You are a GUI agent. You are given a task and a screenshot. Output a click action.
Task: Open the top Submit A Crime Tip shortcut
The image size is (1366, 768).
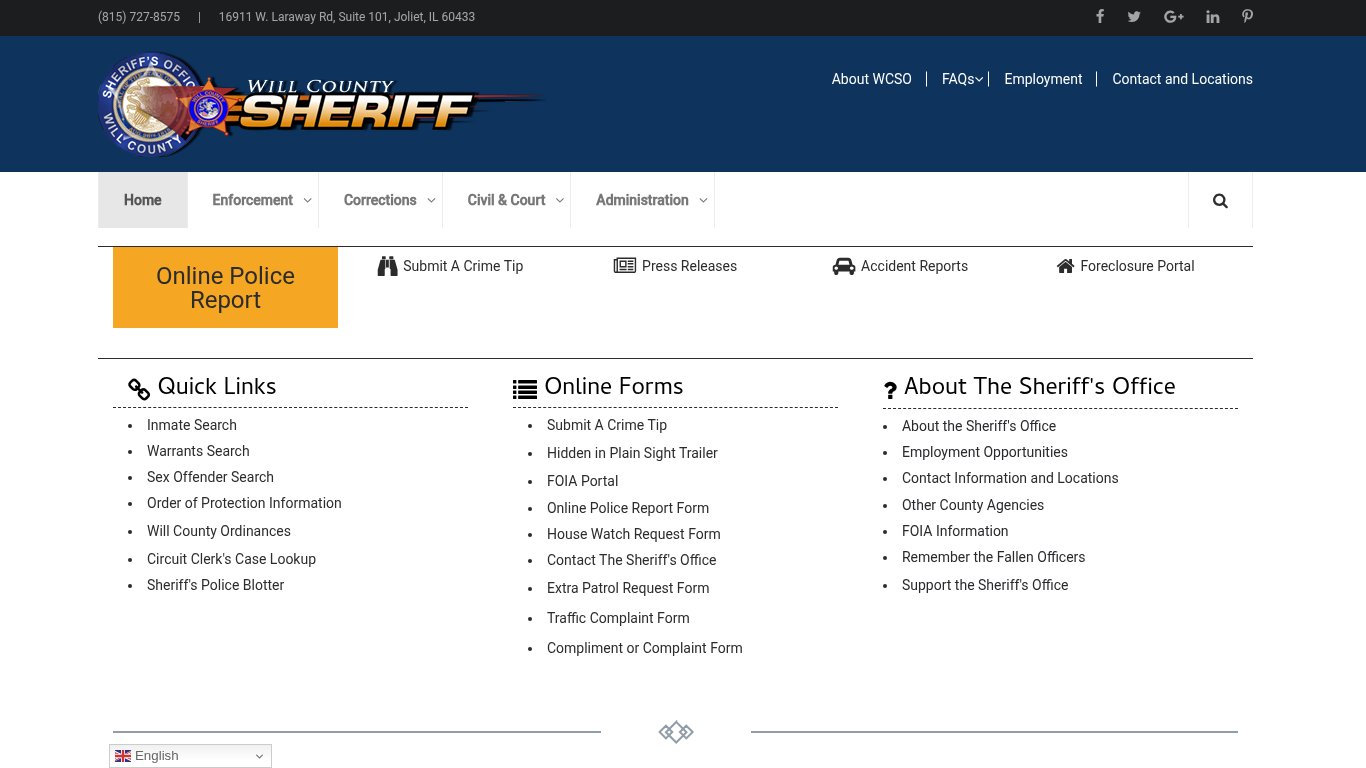pos(463,266)
